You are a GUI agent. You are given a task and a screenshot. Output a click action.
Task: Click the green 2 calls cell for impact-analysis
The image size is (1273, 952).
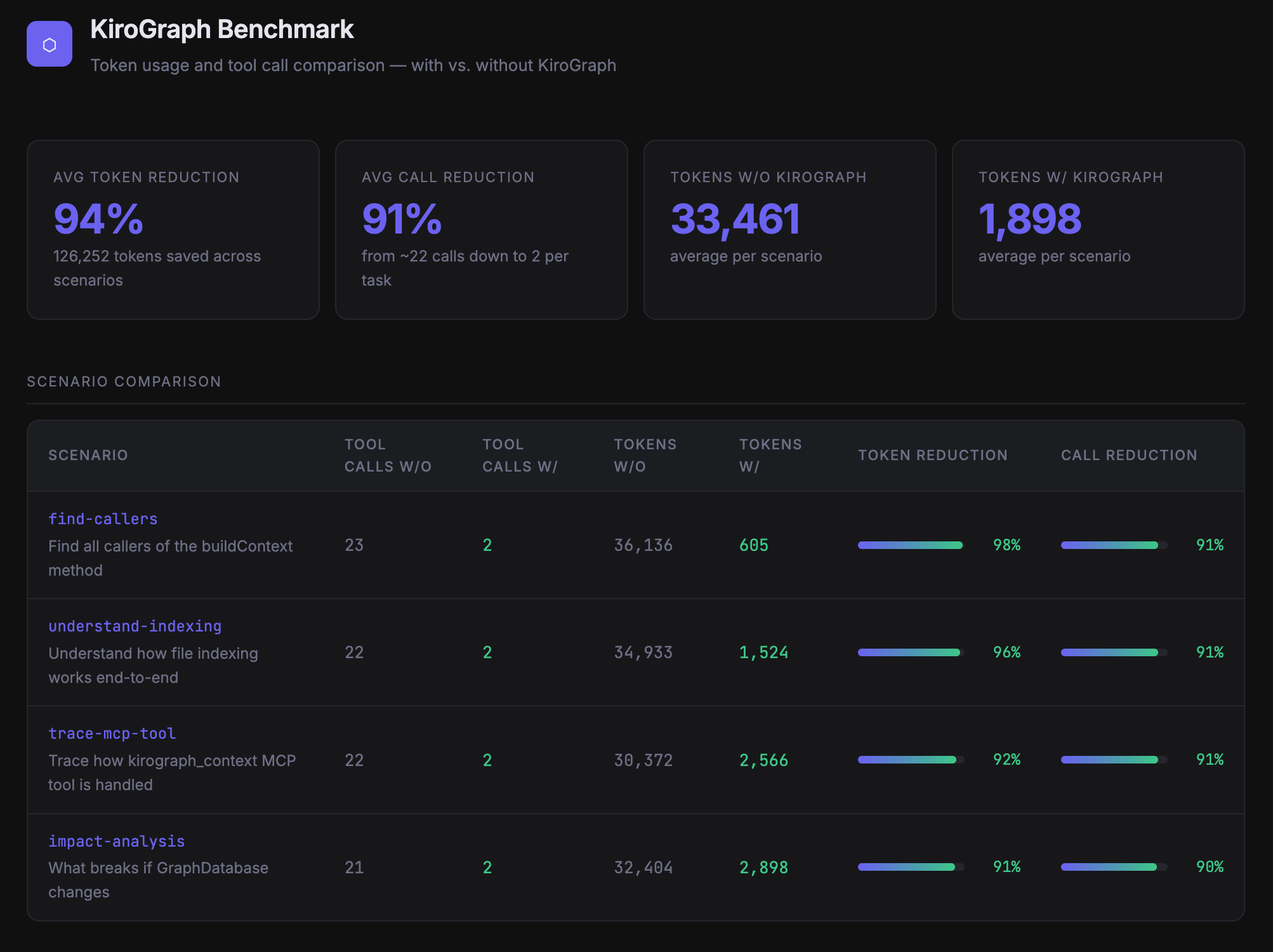pyautogui.click(x=487, y=868)
